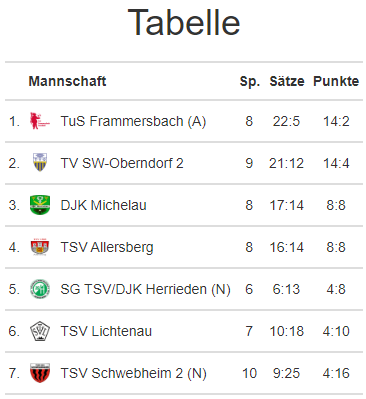The height and width of the screenshot is (399, 366).
Task: Open TSV Allersberg team page
Action: tap(107, 248)
